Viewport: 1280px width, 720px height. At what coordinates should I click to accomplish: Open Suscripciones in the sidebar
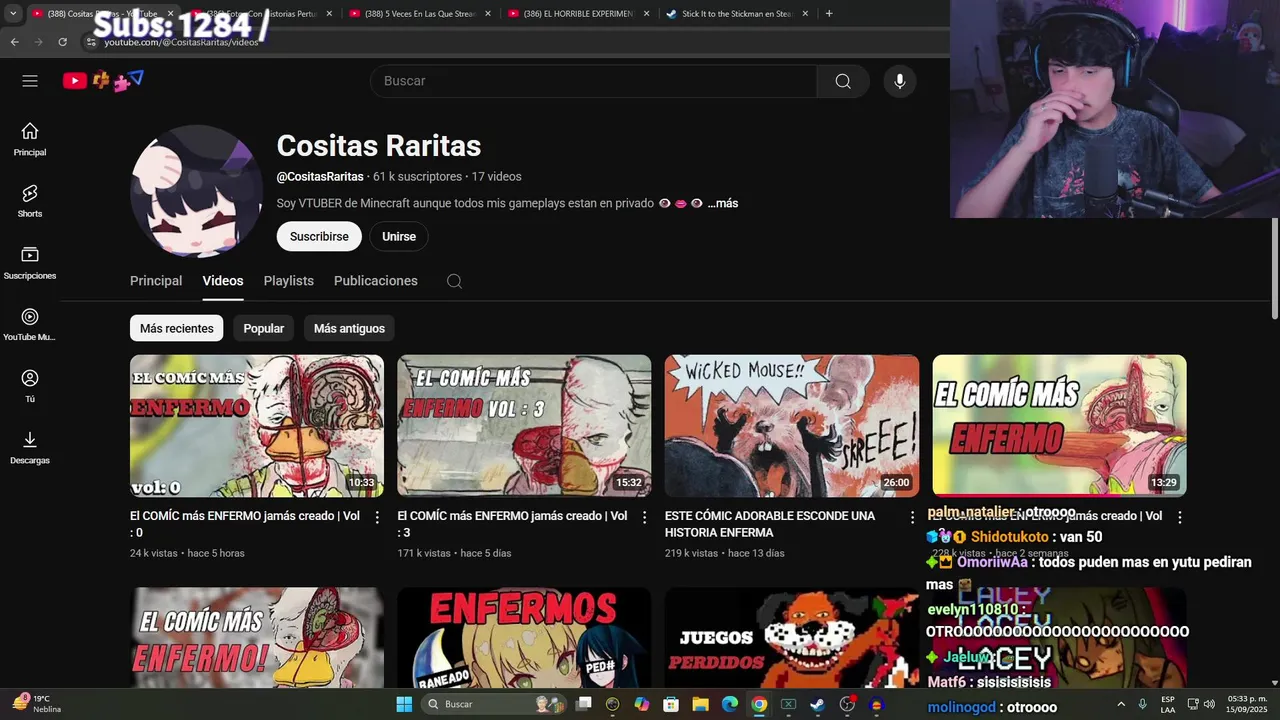click(30, 263)
